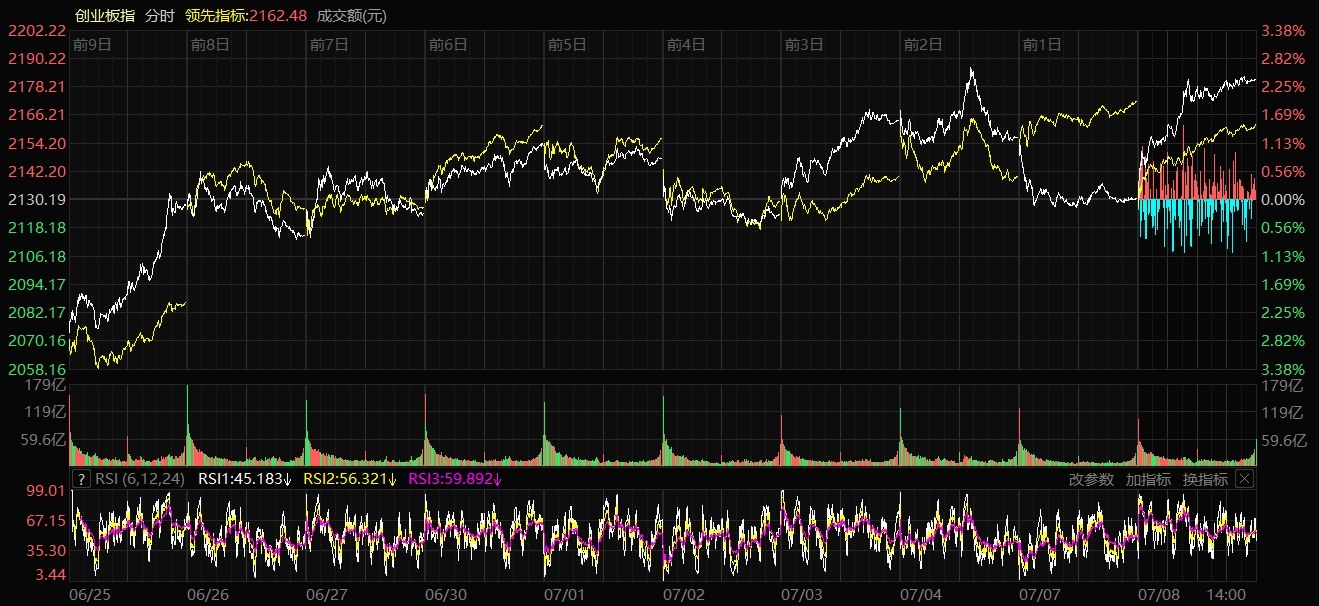Open the 换指标 switch indicator option

tap(1205, 479)
